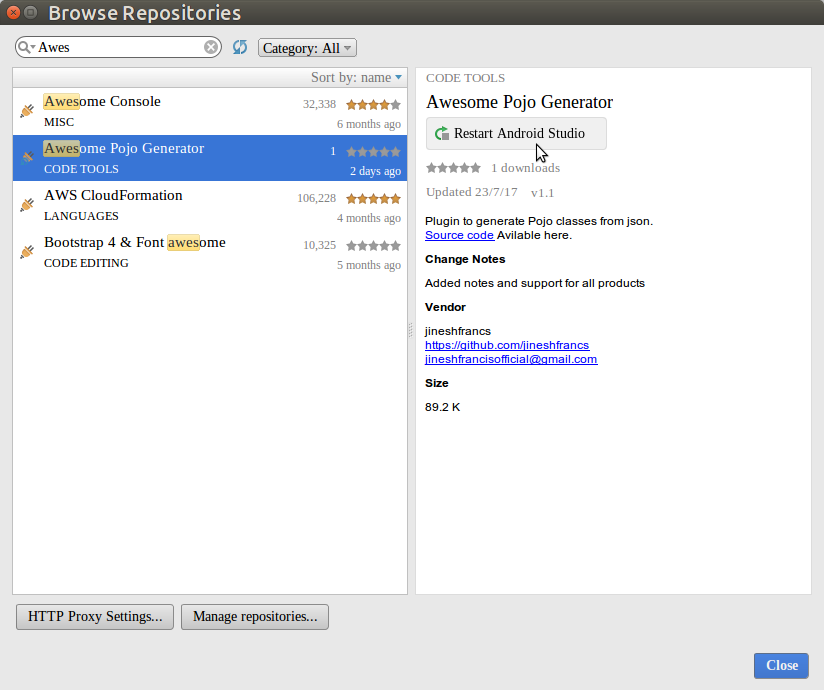
Task: Click the star rating of Awesome Console
Action: 373,105
